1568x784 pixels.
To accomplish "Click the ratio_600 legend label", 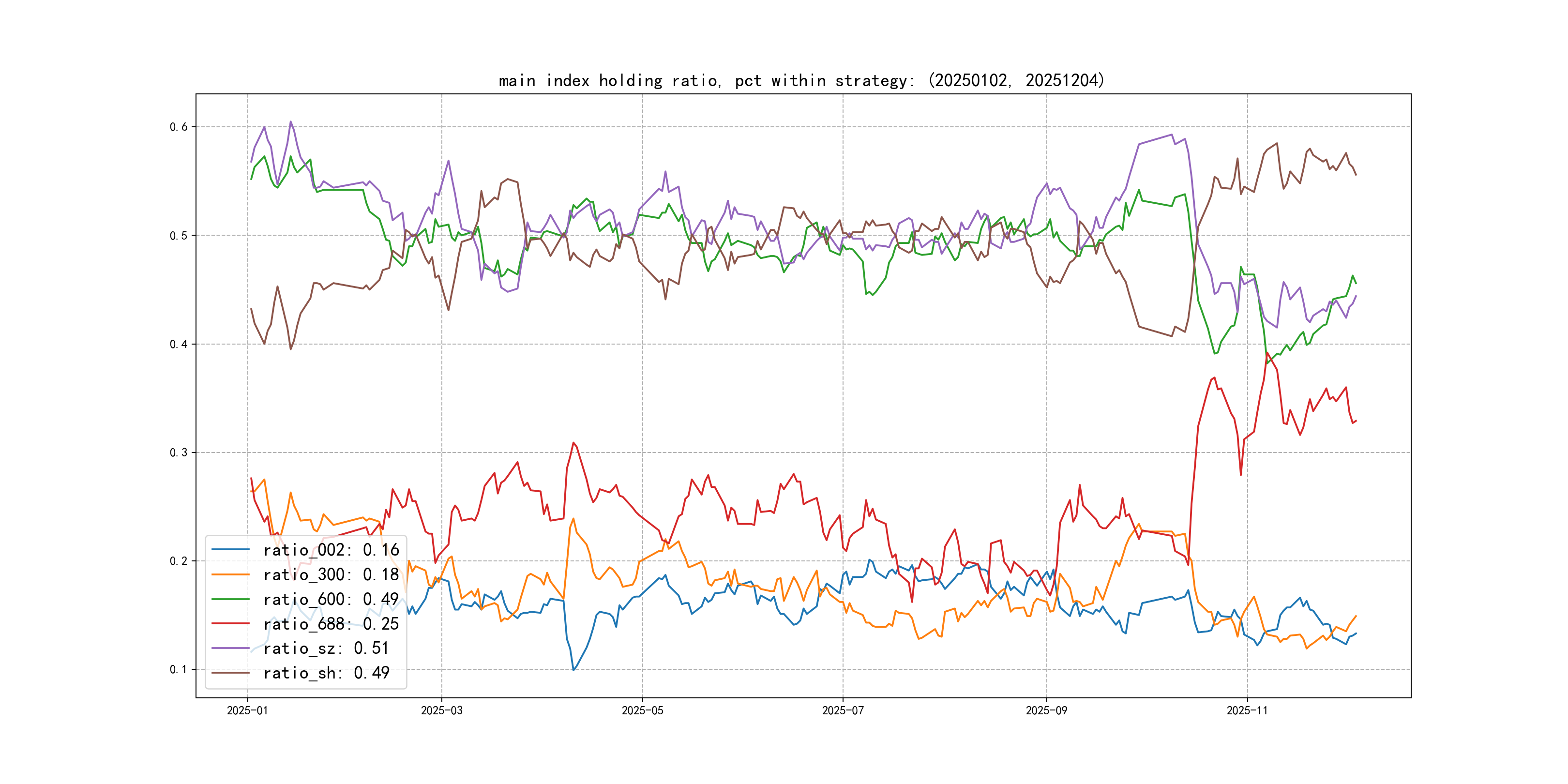I will [331, 600].
